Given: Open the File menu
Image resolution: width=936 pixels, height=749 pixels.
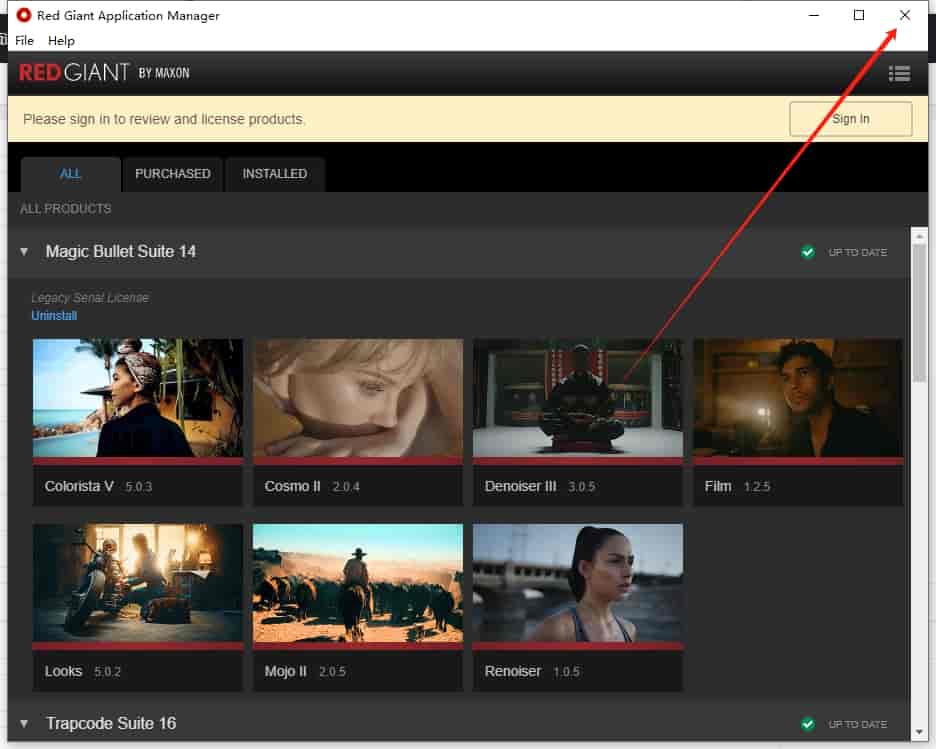Looking at the screenshot, I should [x=24, y=41].
